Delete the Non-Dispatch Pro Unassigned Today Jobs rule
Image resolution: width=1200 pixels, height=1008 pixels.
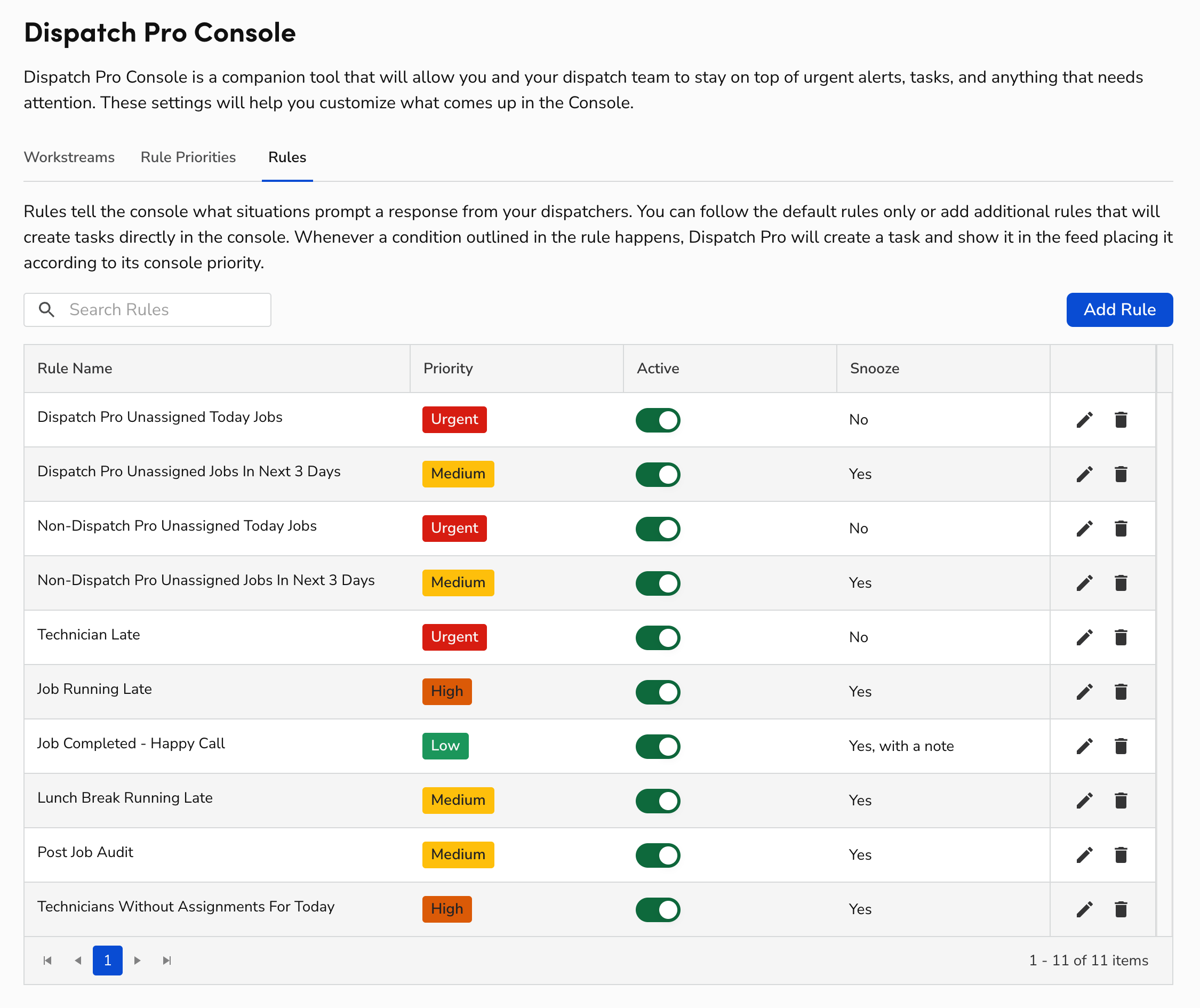1121,528
